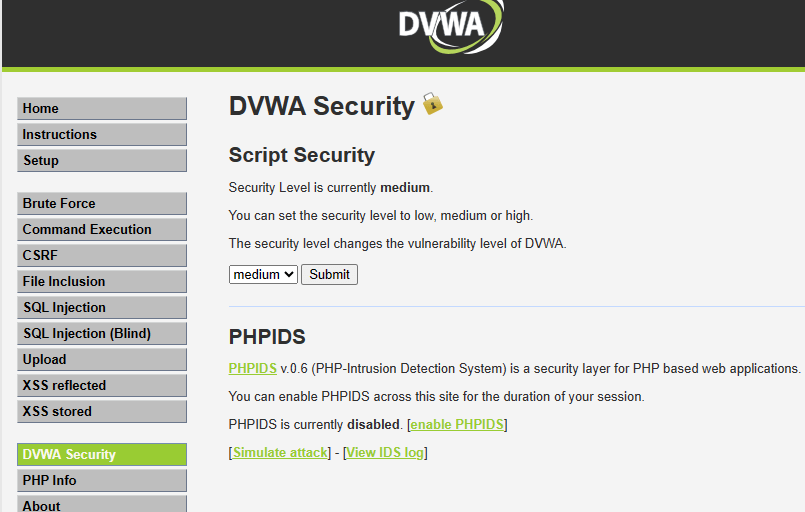Select File Inclusion in sidebar
Screen dimensions: 805x512
tap(101, 281)
